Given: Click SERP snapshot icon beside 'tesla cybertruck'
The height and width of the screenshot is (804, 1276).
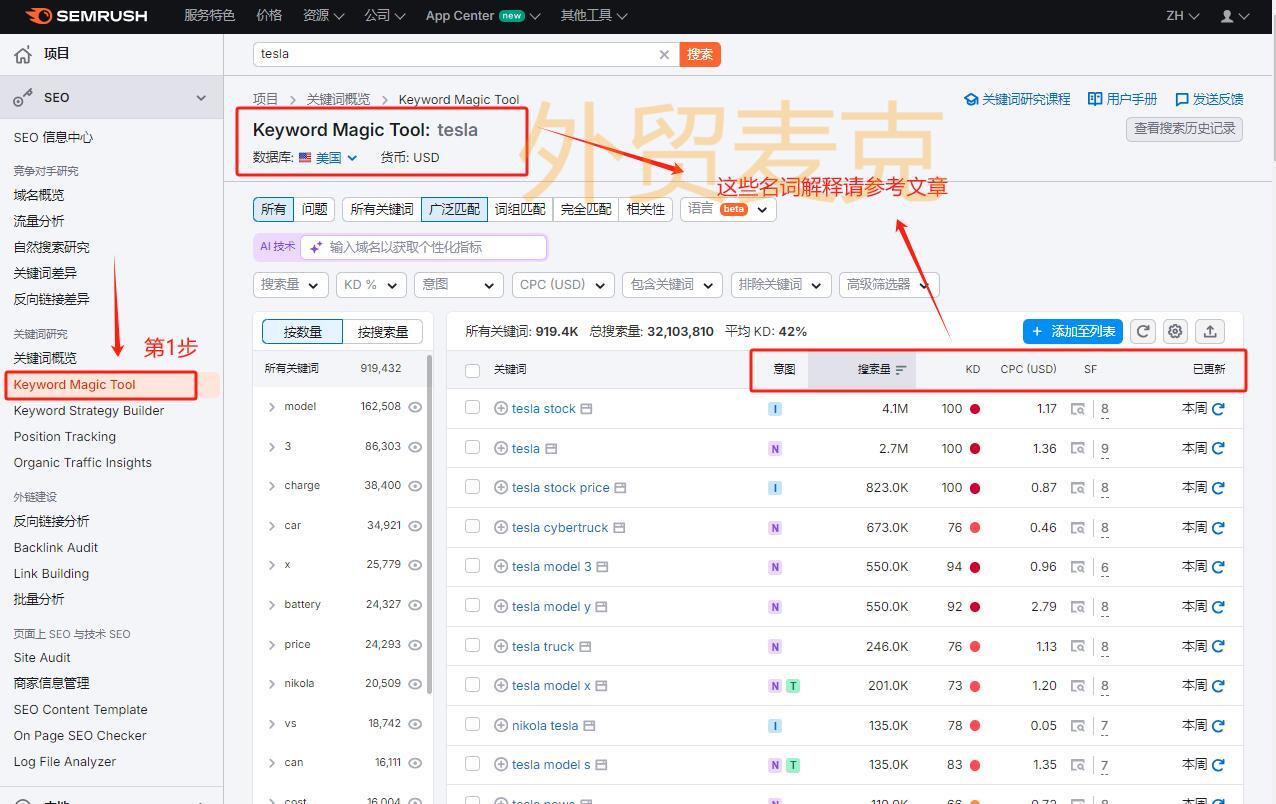Looking at the screenshot, I should (x=619, y=527).
